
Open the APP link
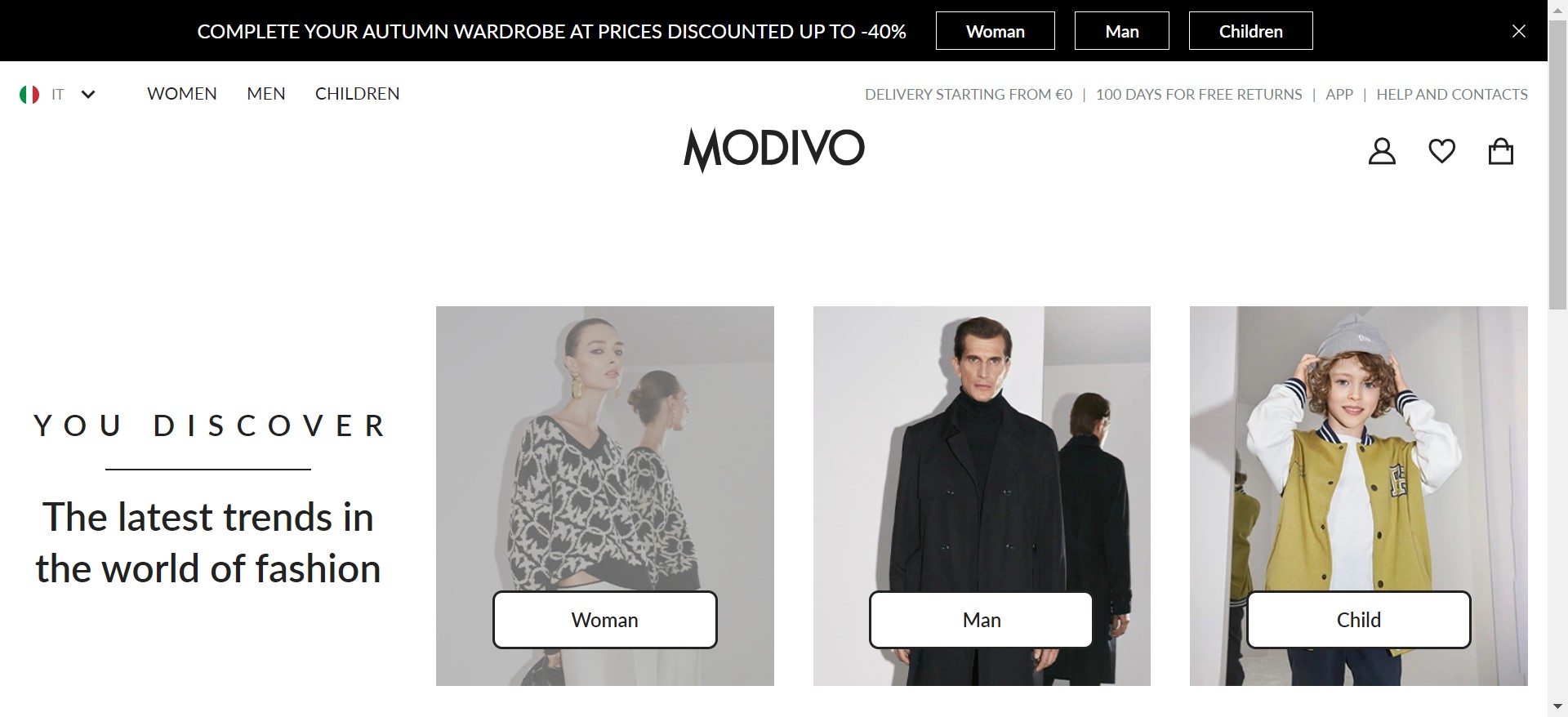pos(1339,95)
